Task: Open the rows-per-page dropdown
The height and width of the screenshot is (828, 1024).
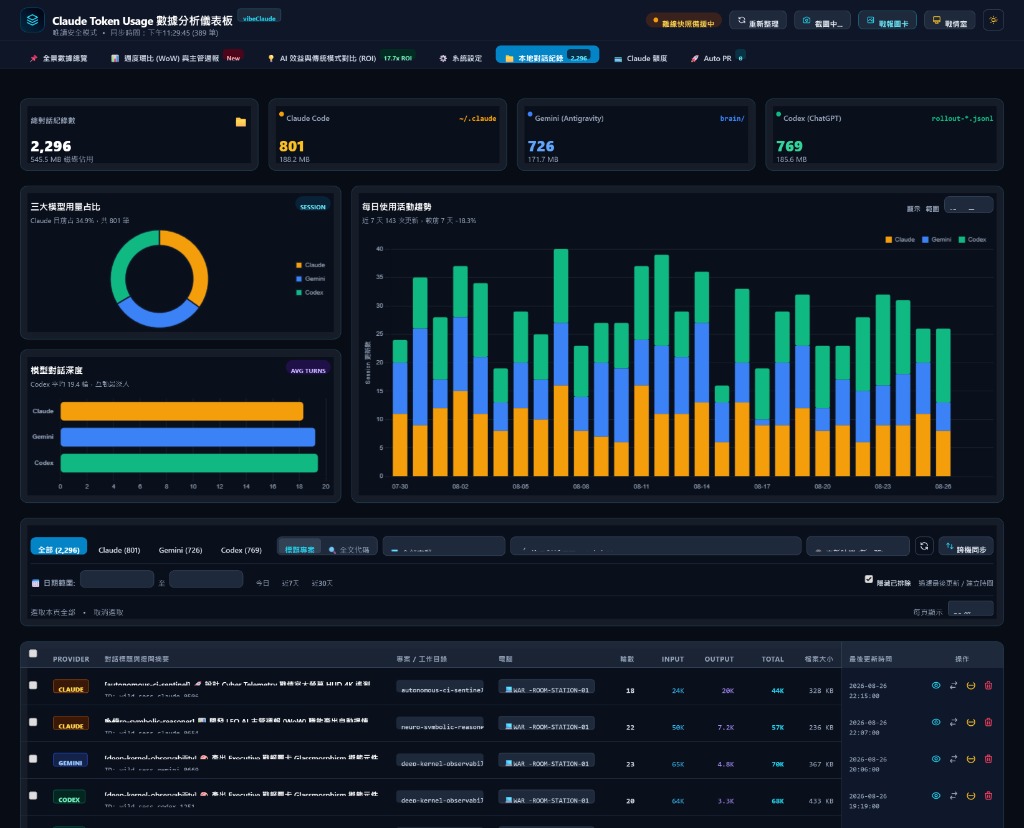Action: (970, 609)
